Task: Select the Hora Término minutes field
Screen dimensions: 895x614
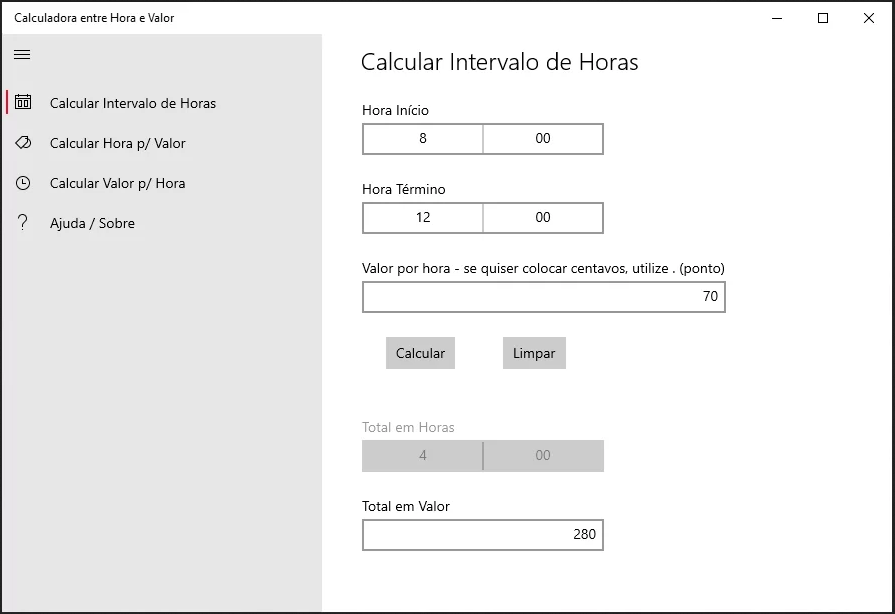Action: tap(543, 218)
